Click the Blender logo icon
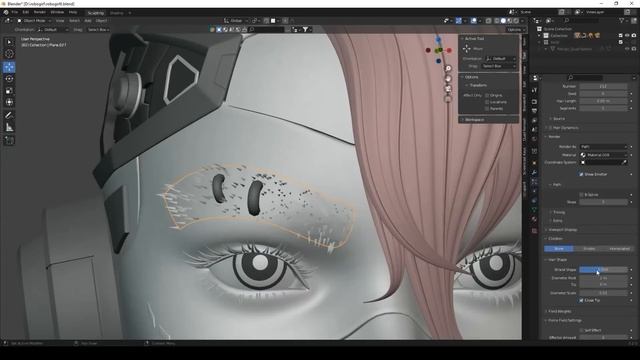The height and width of the screenshot is (360, 640). coord(6,13)
